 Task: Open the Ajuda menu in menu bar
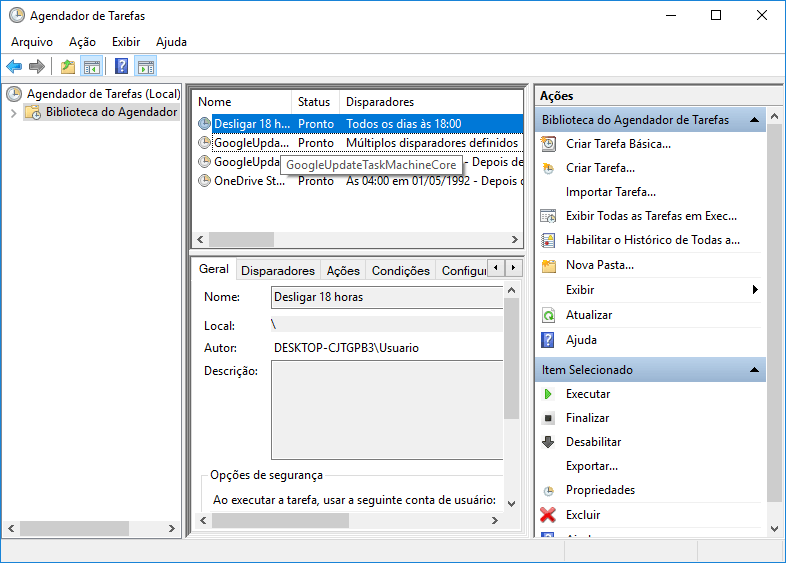[171, 42]
